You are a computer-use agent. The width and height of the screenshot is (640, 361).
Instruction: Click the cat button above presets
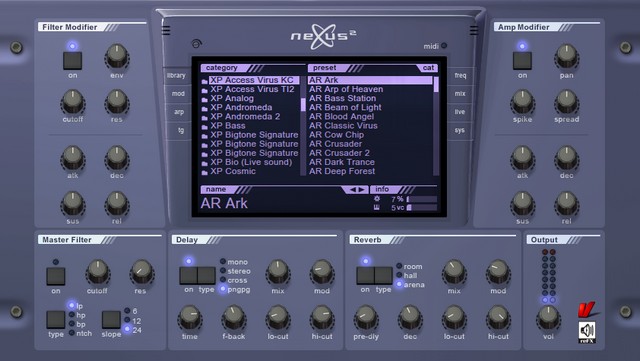tap(428, 68)
